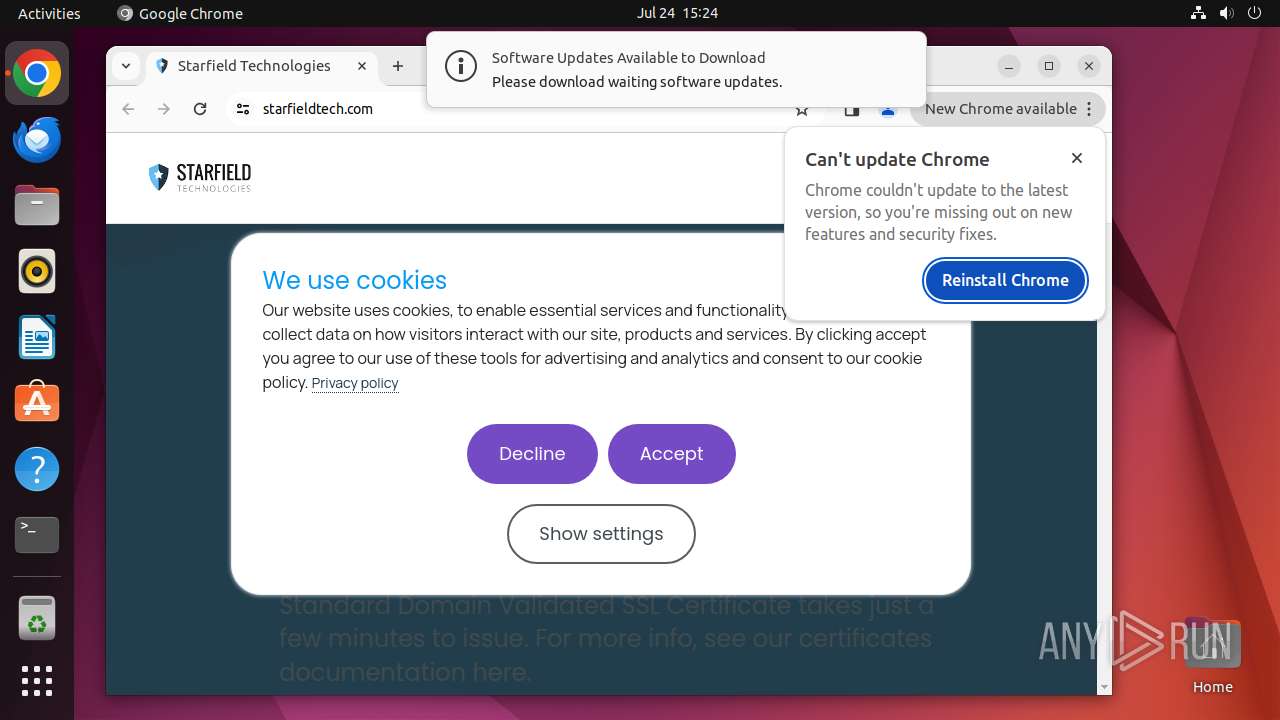The image size is (1280, 720).
Task: Click the Software Updates Available notification
Action: [676, 69]
